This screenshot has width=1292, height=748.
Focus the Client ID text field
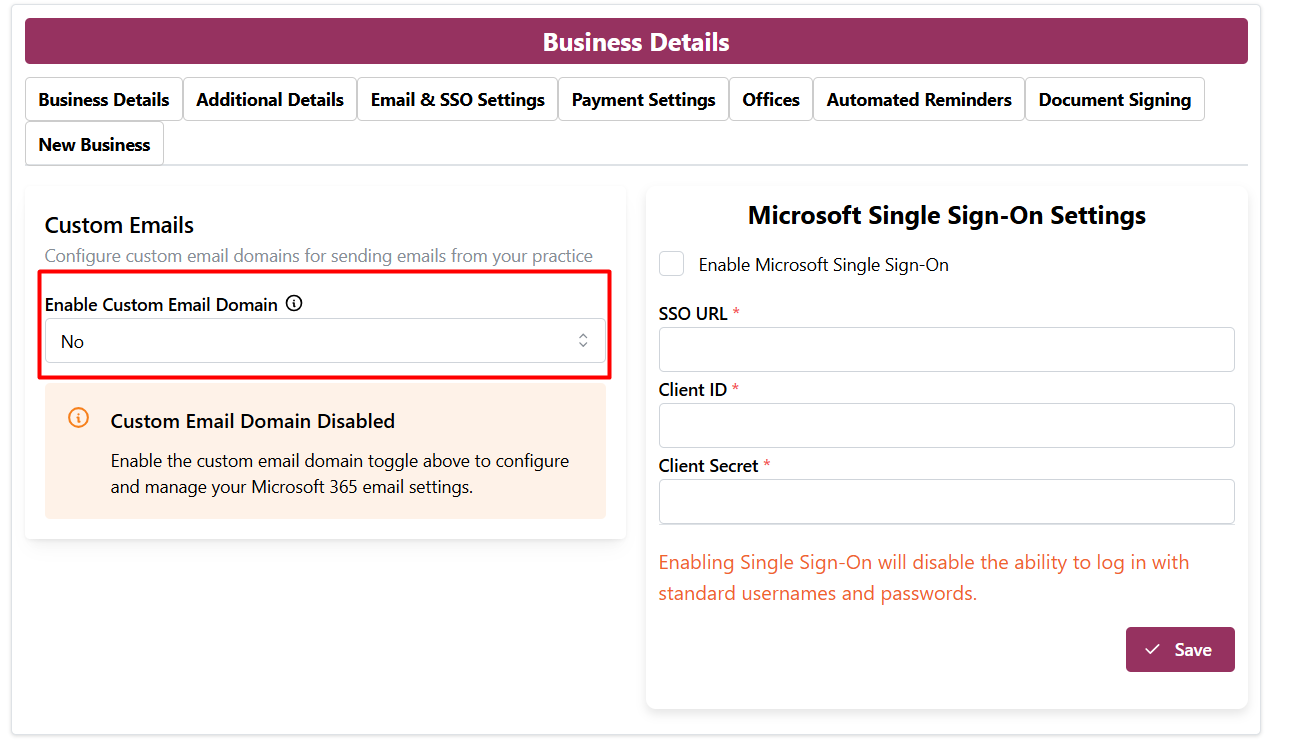coord(946,426)
